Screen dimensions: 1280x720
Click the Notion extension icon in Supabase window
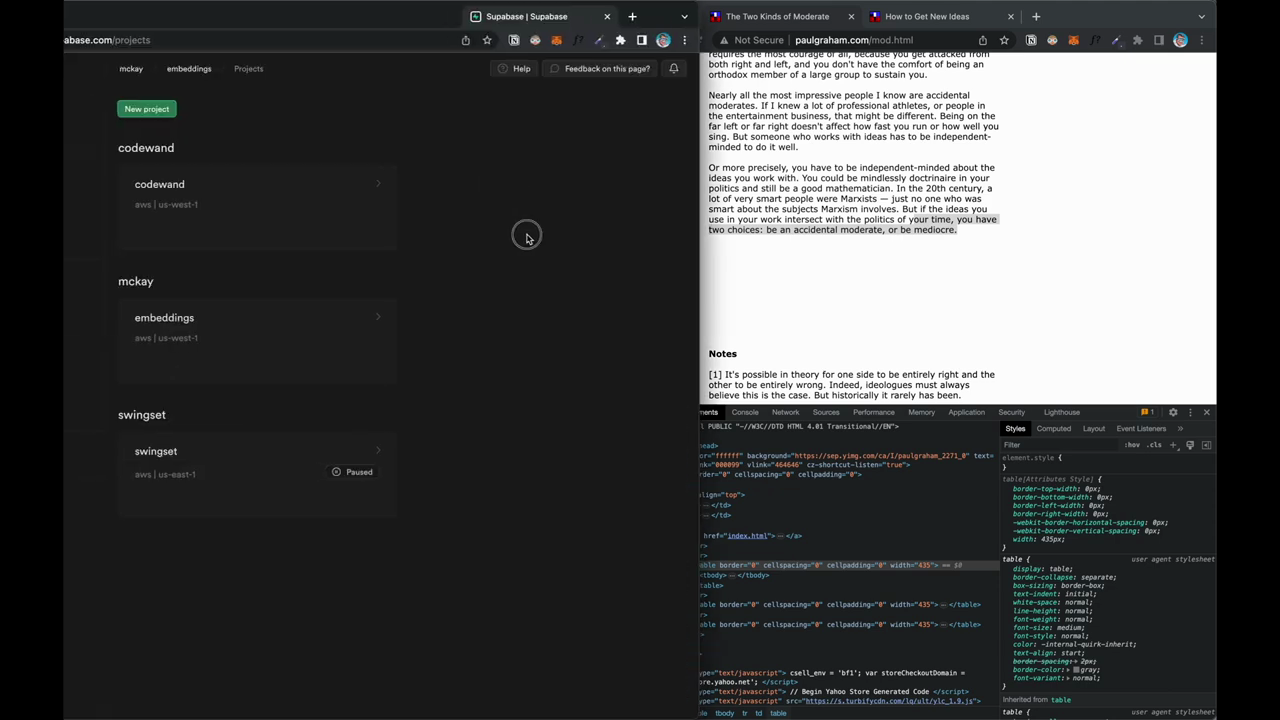point(514,40)
